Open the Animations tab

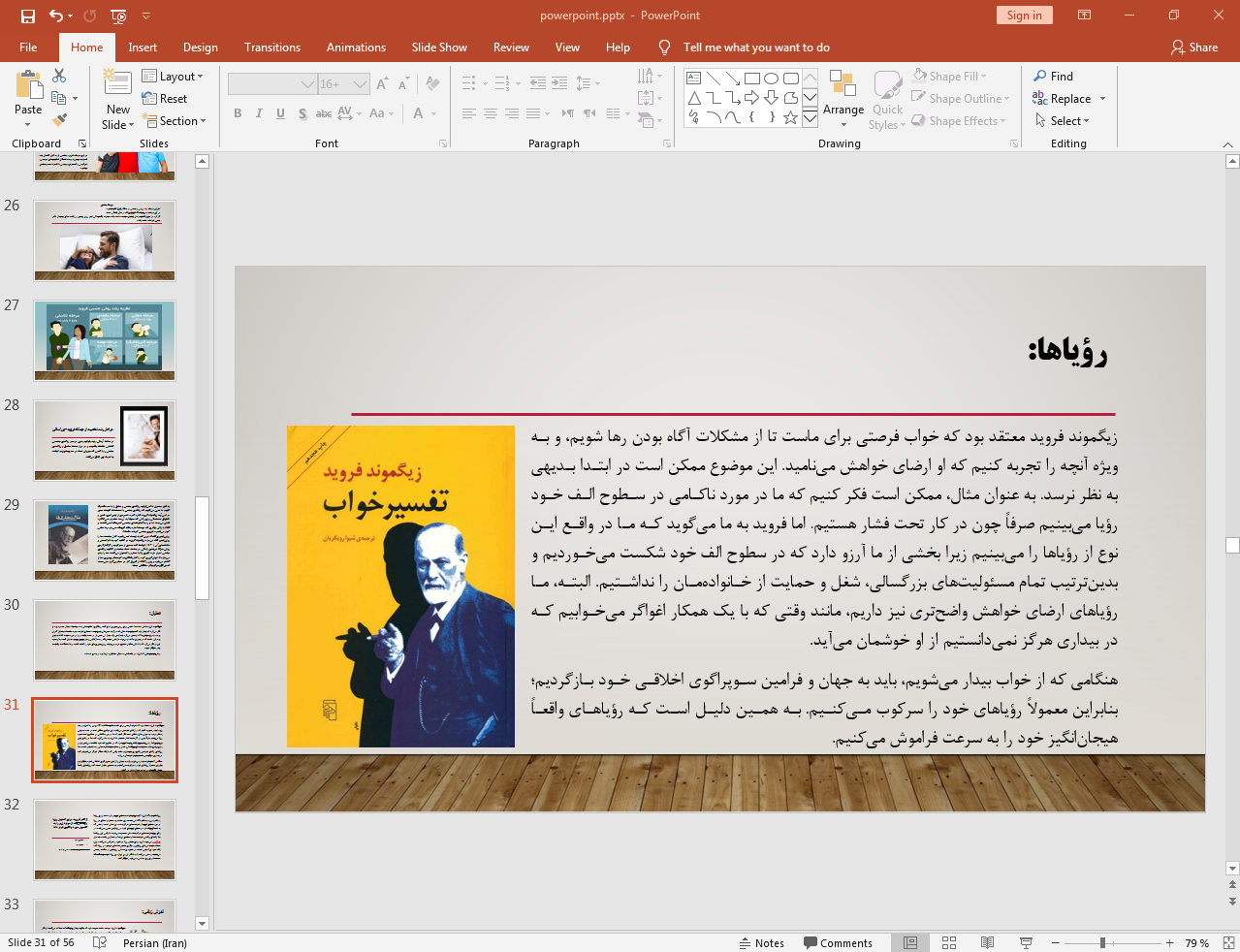point(356,47)
